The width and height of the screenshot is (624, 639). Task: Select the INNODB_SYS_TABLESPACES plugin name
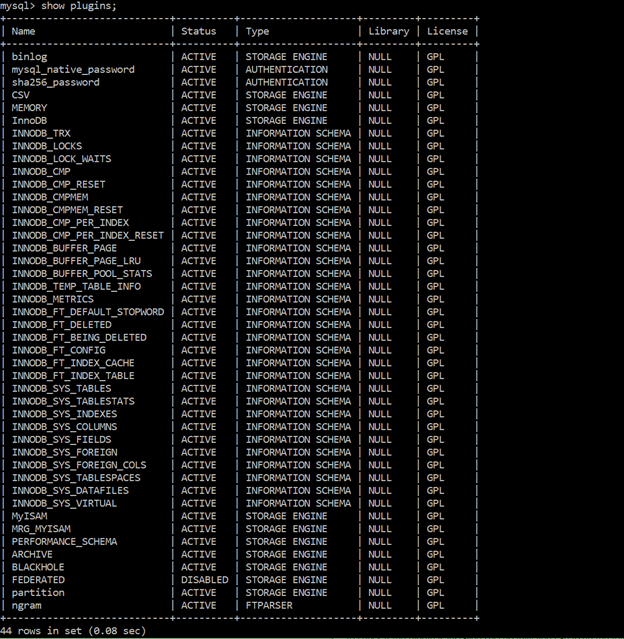tap(76, 478)
